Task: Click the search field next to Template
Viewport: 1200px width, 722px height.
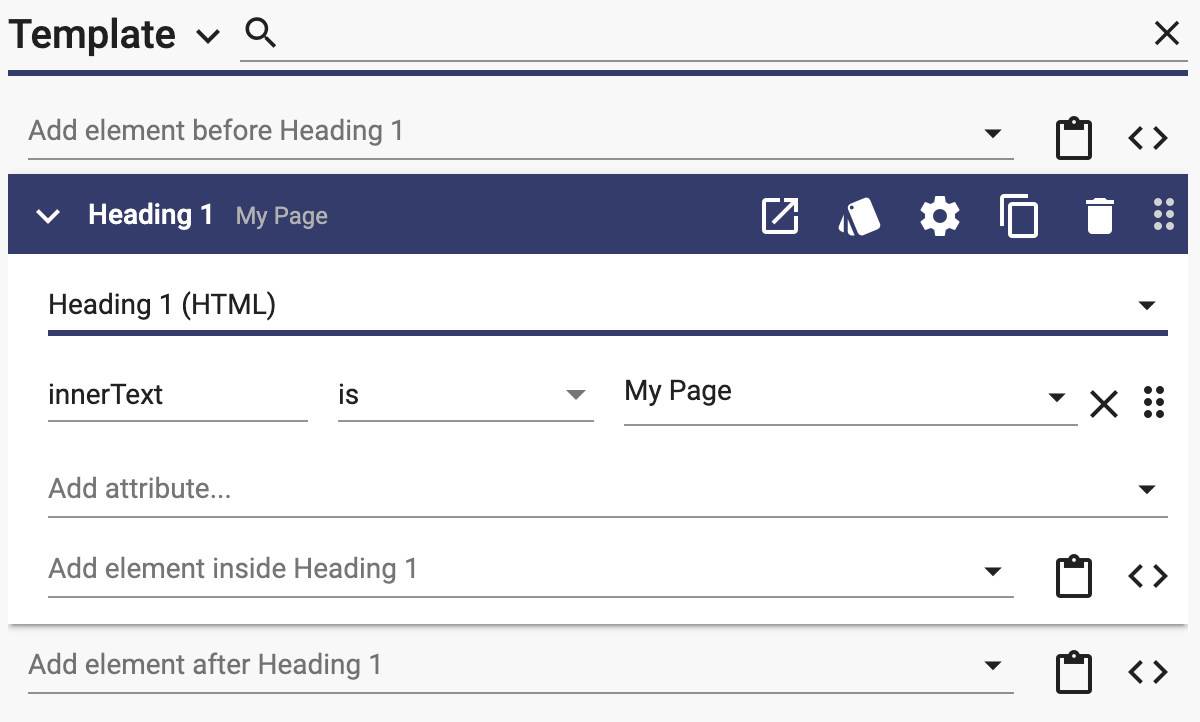Action: point(714,35)
